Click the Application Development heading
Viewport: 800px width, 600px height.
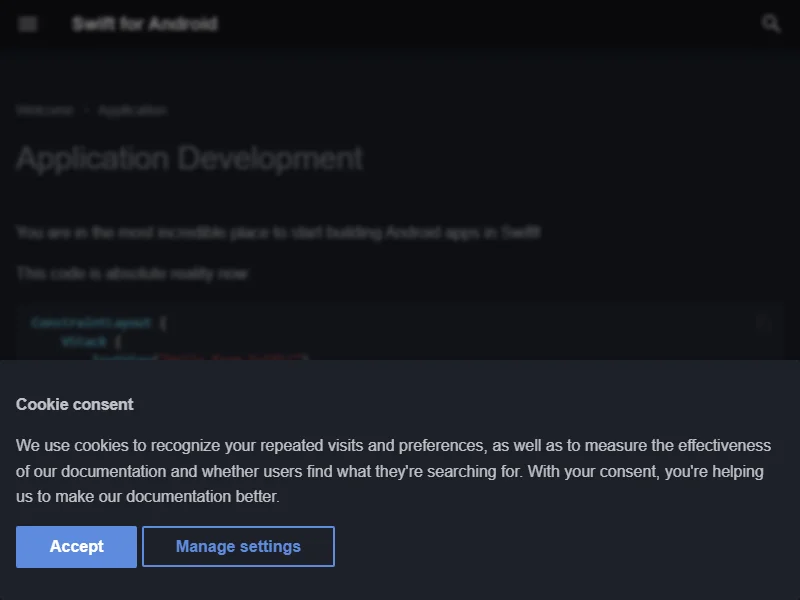coord(189,158)
